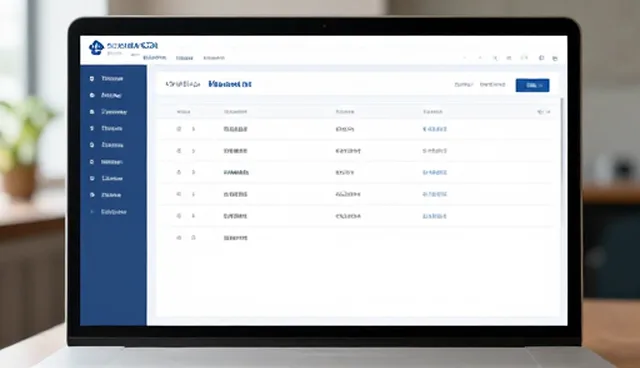Open the blue value link in the fourth table row
Viewport: 640px width, 368px height.
pos(435,194)
